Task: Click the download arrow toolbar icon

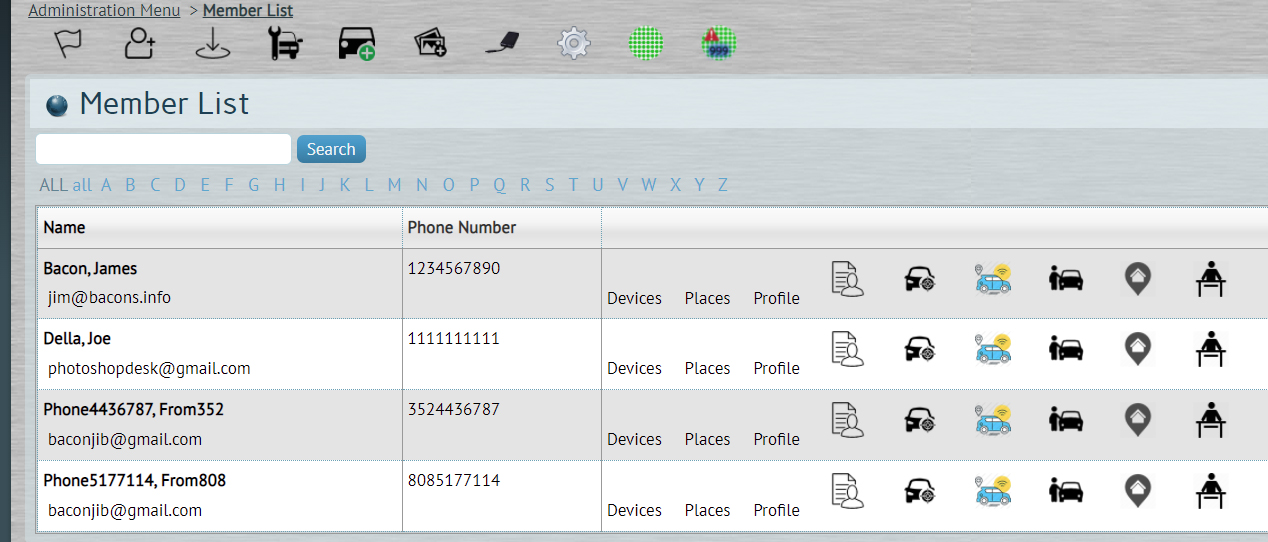Action: [x=212, y=43]
